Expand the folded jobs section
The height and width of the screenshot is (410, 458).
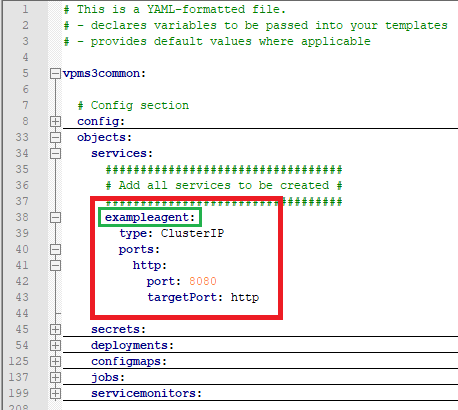[x=55, y=377]
